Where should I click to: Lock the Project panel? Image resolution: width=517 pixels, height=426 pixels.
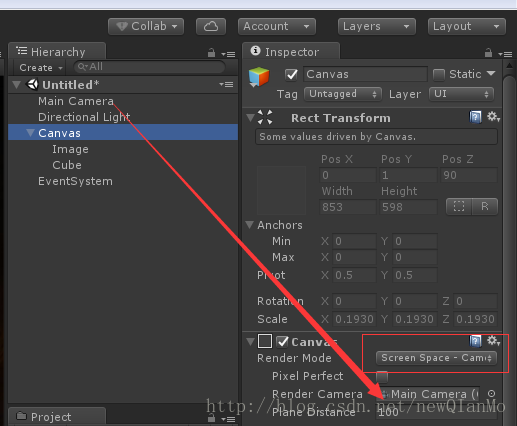211,417
